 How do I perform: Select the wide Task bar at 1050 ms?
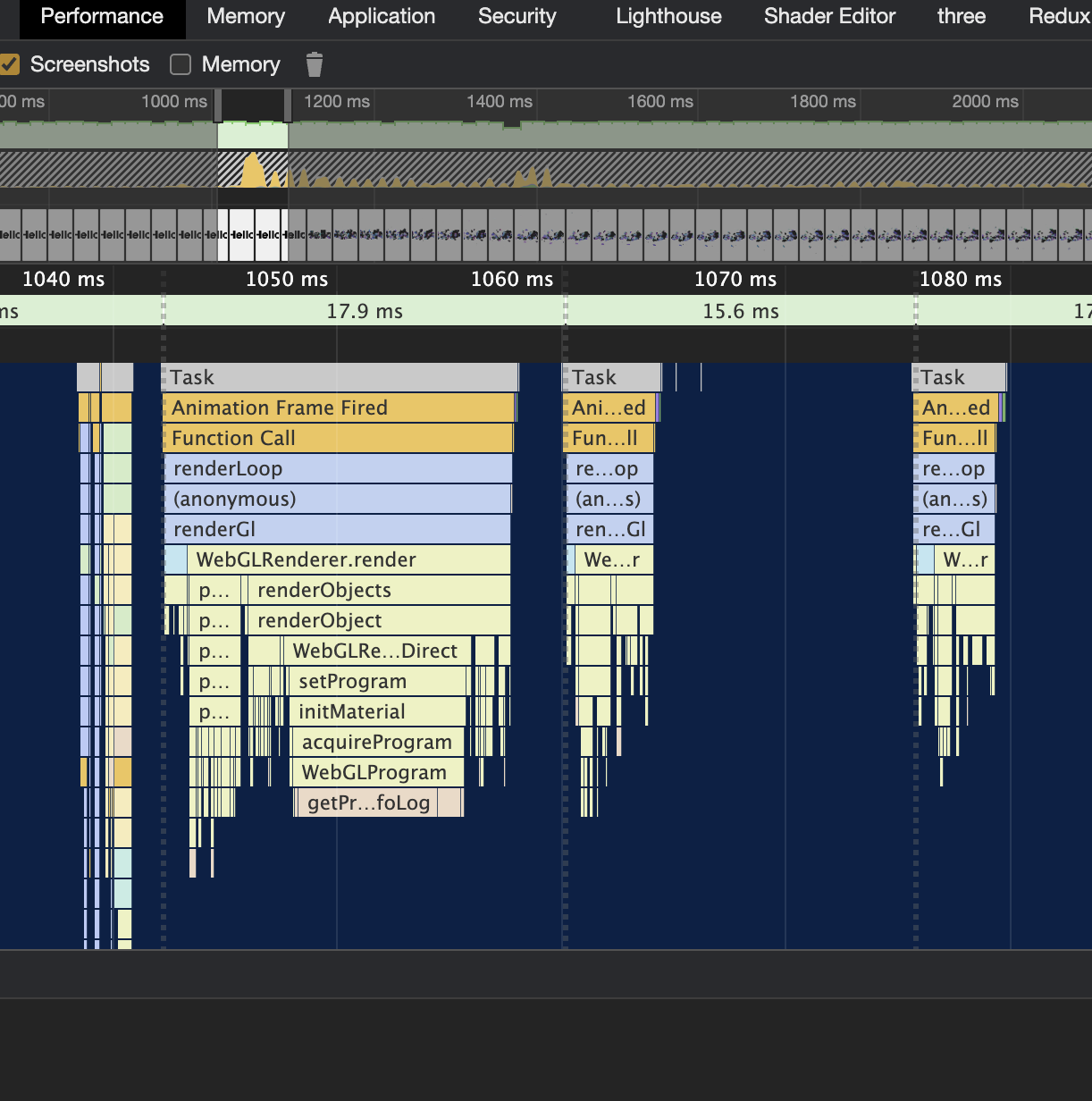[340, 377]
